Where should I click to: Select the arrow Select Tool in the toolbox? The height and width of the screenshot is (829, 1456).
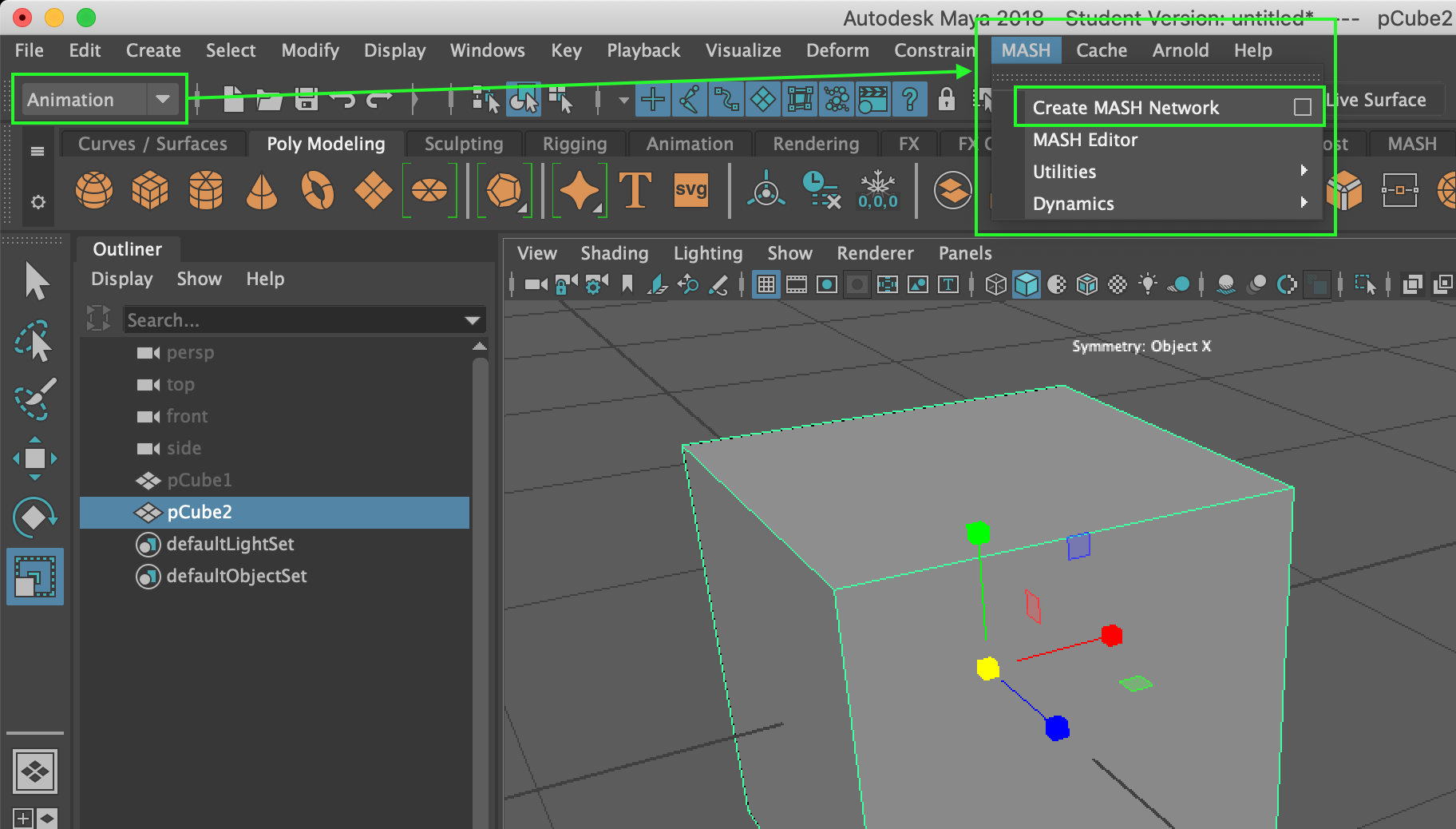click(x=35, y=281)
